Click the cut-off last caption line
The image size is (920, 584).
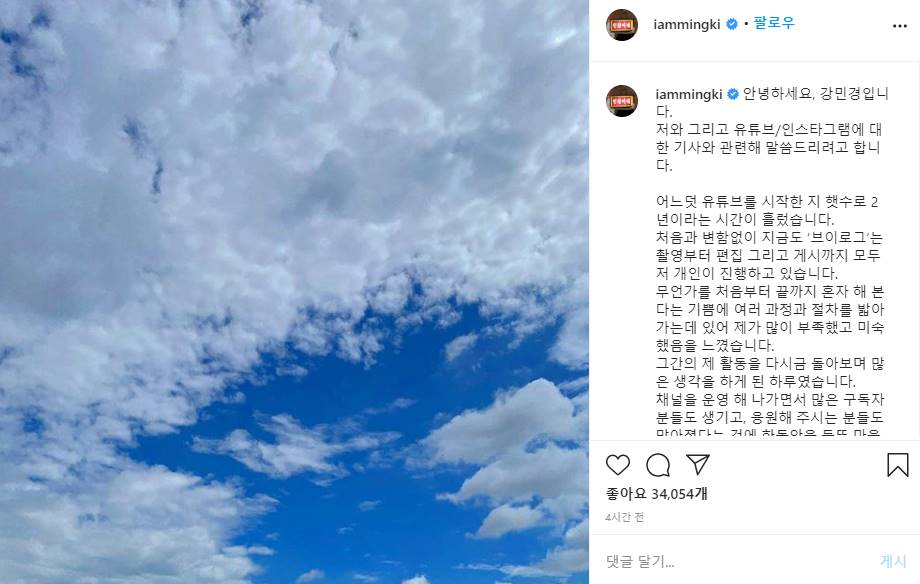pyautogui.click(x=768, y=433)
